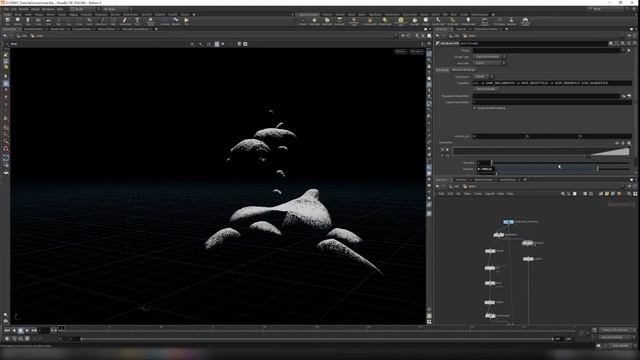Select the Curve shelf tool
640x360 pixels.
click(89, 21)
